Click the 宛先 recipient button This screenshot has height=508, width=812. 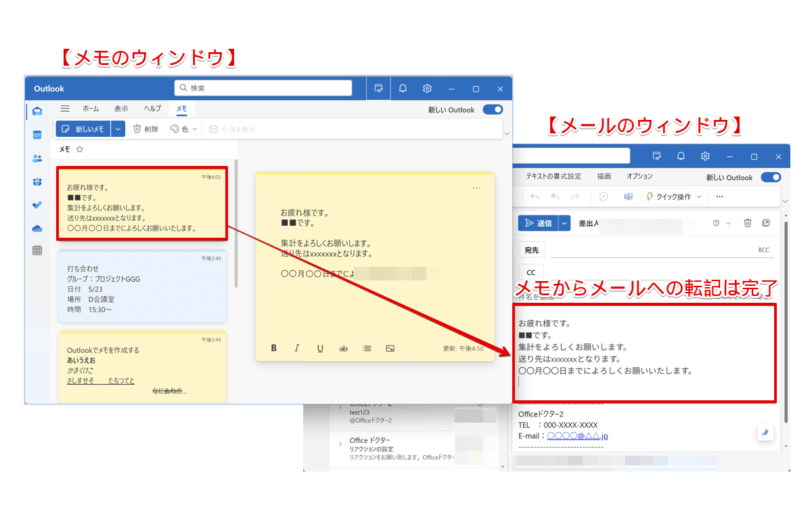(532, 250)
